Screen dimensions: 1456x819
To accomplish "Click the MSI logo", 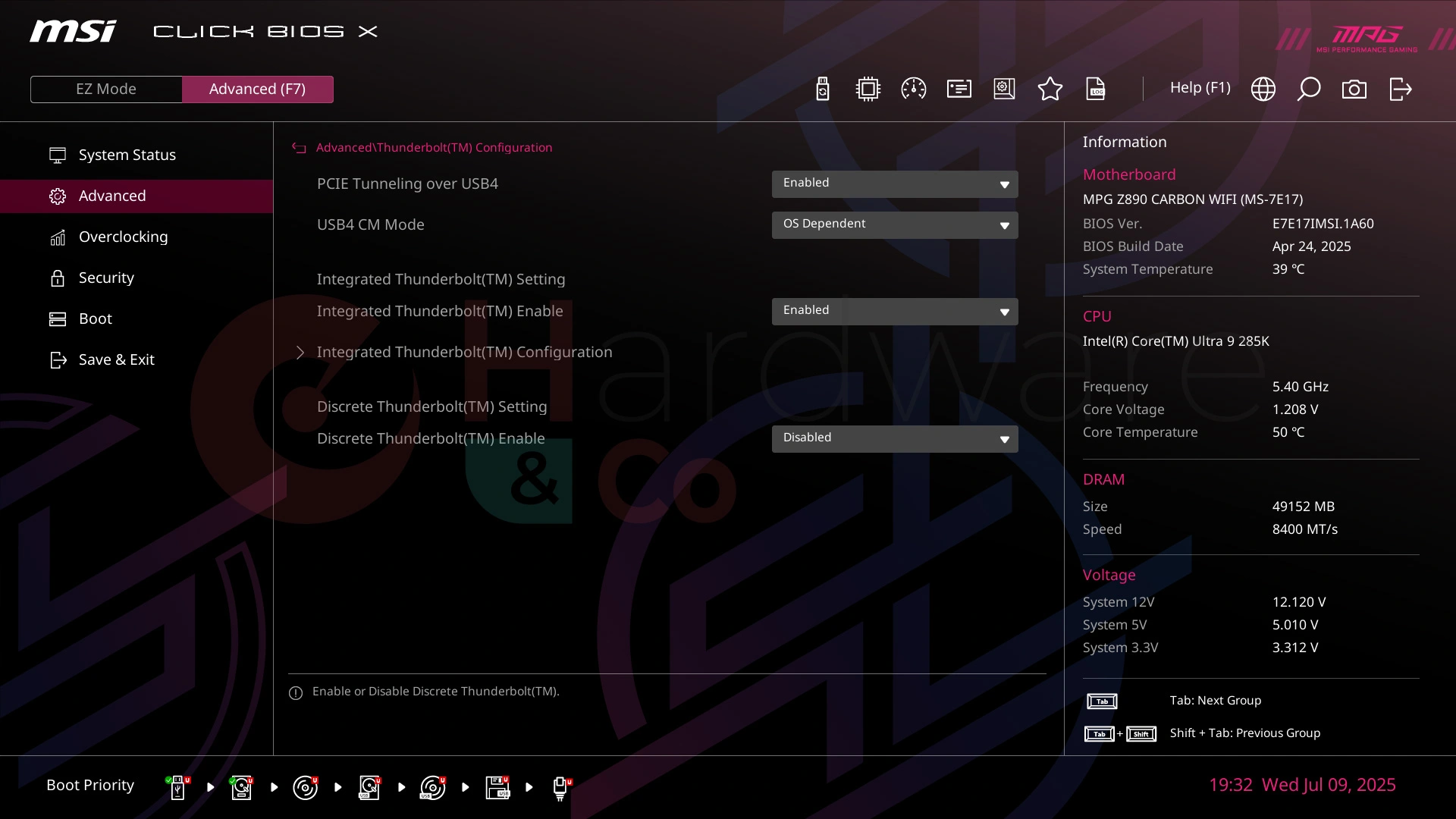I will coord(73,31).
